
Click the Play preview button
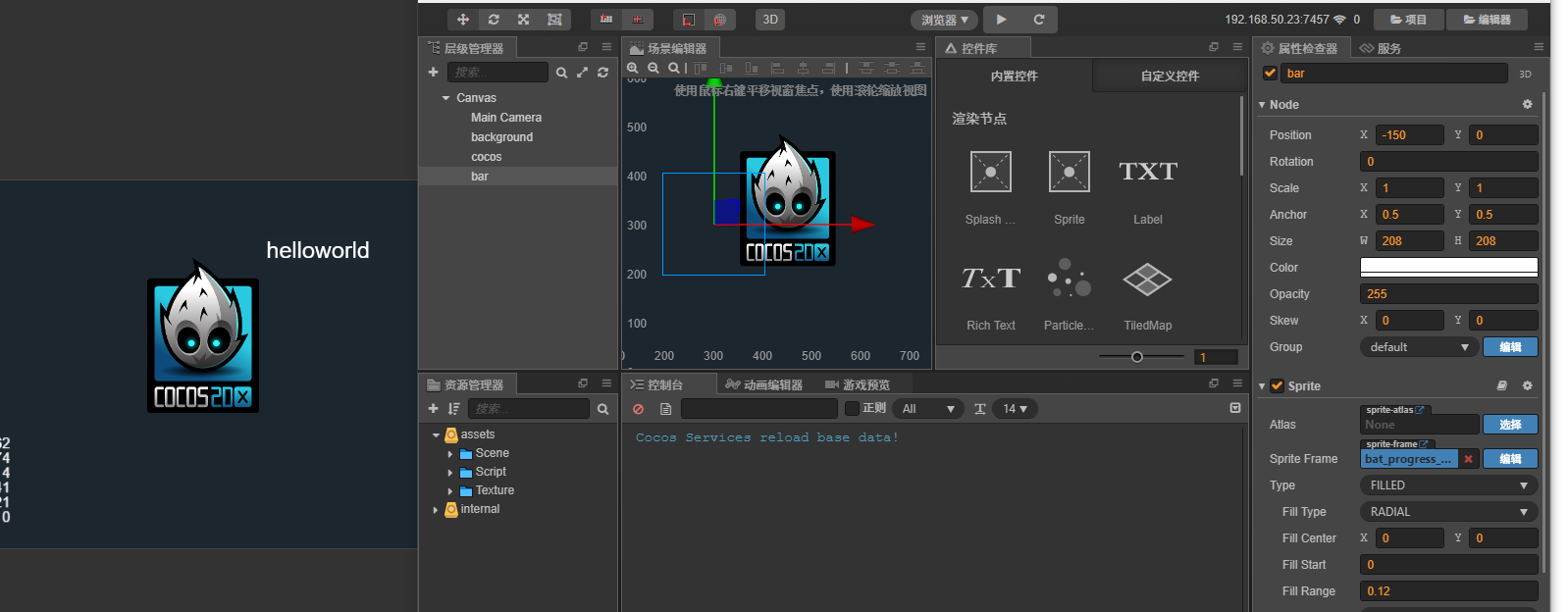[1001, 20]
